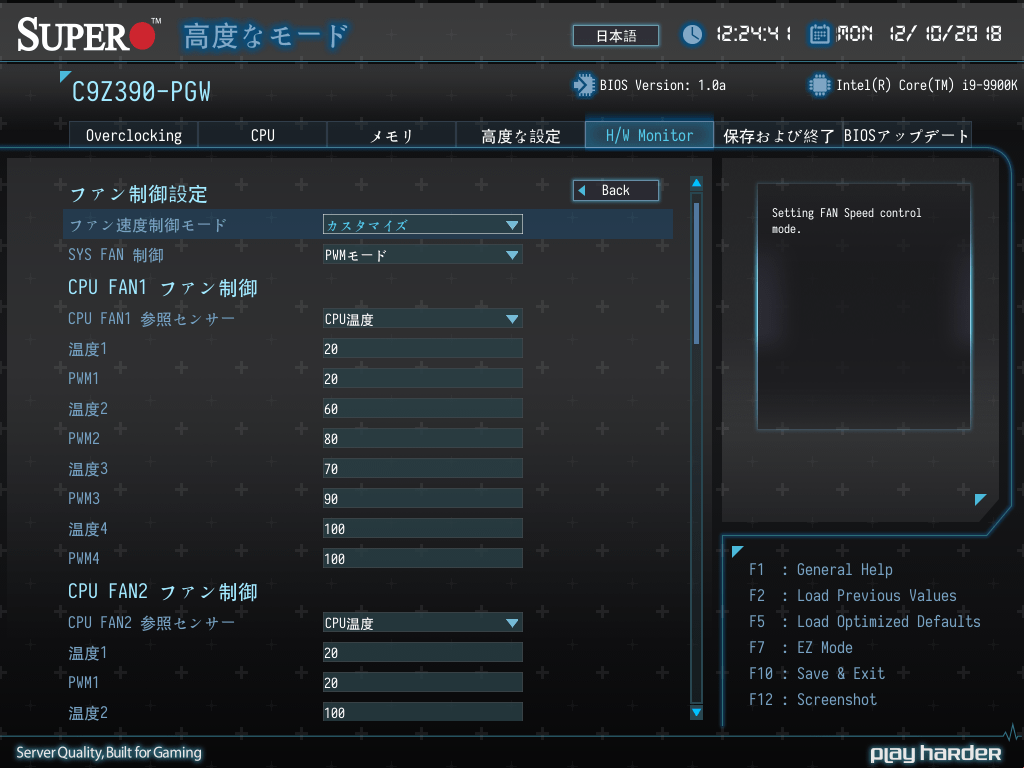This screenshot has height=768, width=1024.
Task: Click the F5 Load Optimized Defaults entry
Action: pos(865,622)
